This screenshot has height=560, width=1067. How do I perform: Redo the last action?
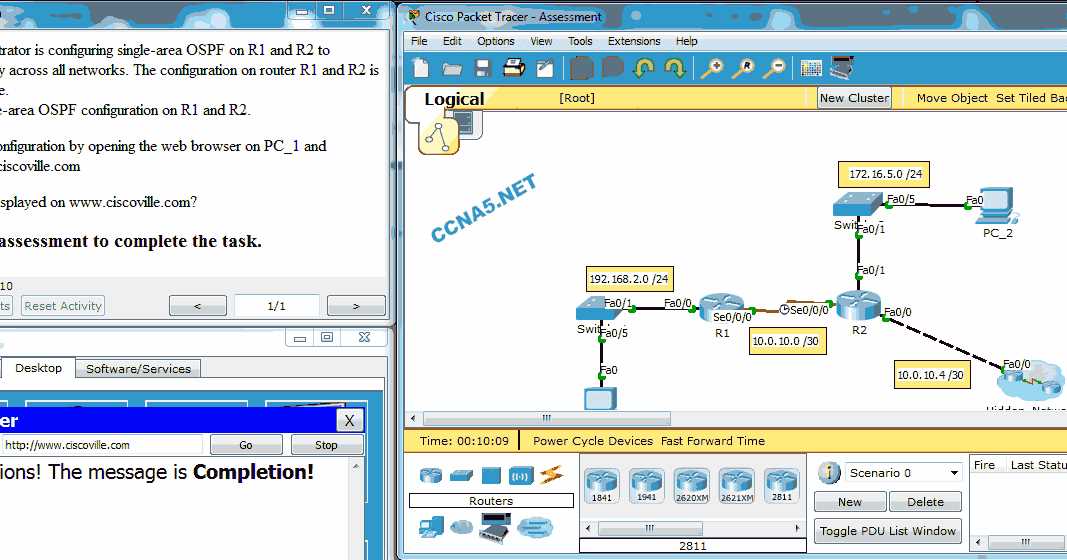[x=674, y=68]
